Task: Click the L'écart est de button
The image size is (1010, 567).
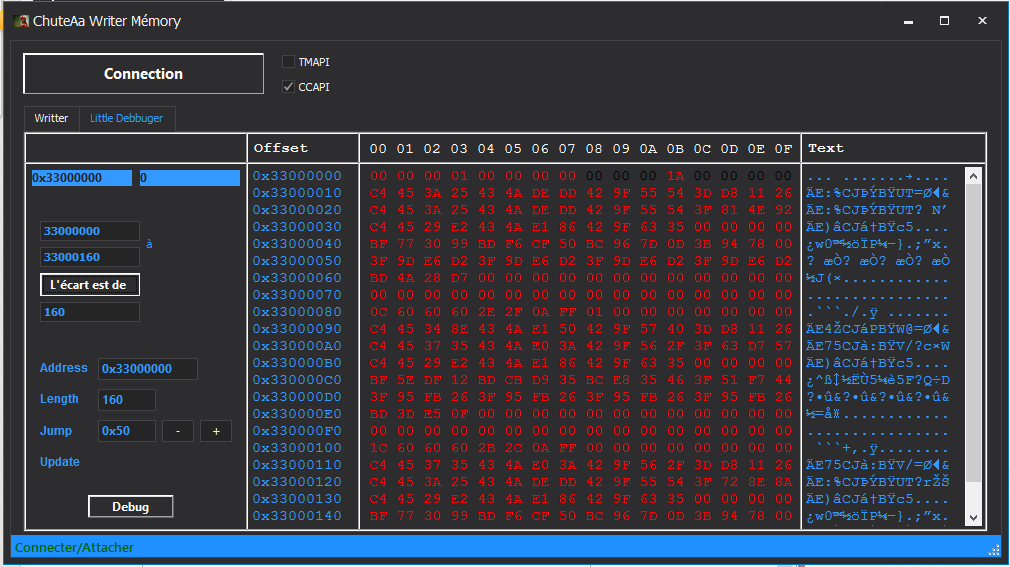Action: tap(90, 285)
